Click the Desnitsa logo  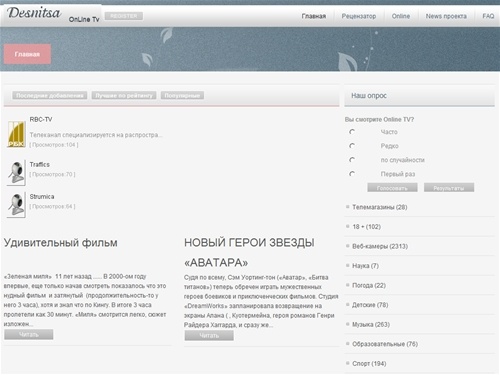[x=34, y=13]
